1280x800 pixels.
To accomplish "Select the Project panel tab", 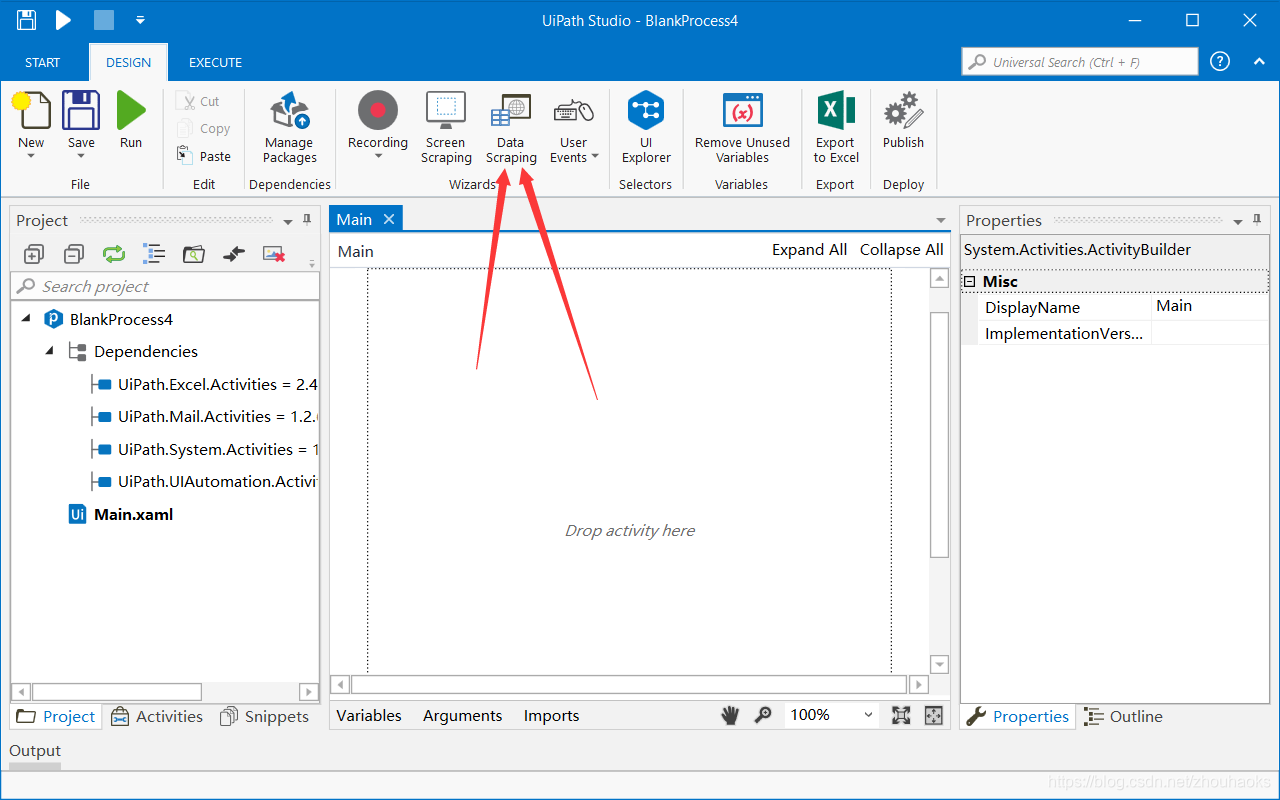I will 56,716.
